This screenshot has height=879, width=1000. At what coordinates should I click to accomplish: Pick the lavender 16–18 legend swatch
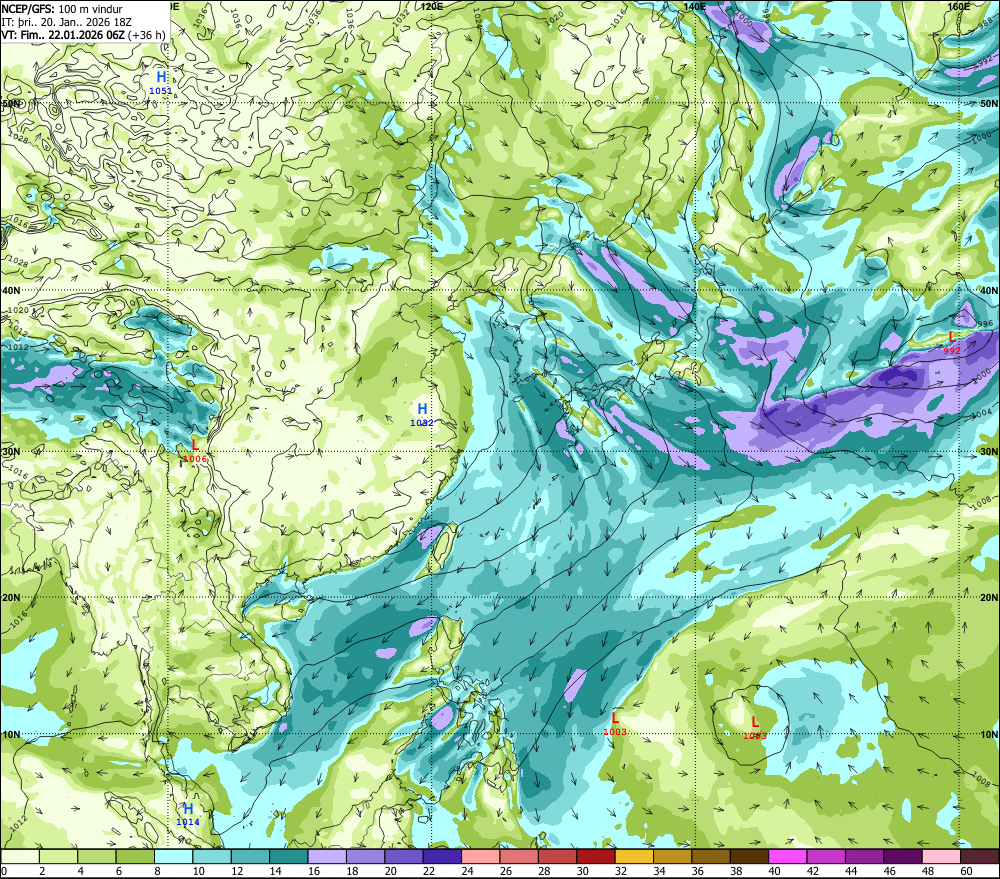[327, 856]
